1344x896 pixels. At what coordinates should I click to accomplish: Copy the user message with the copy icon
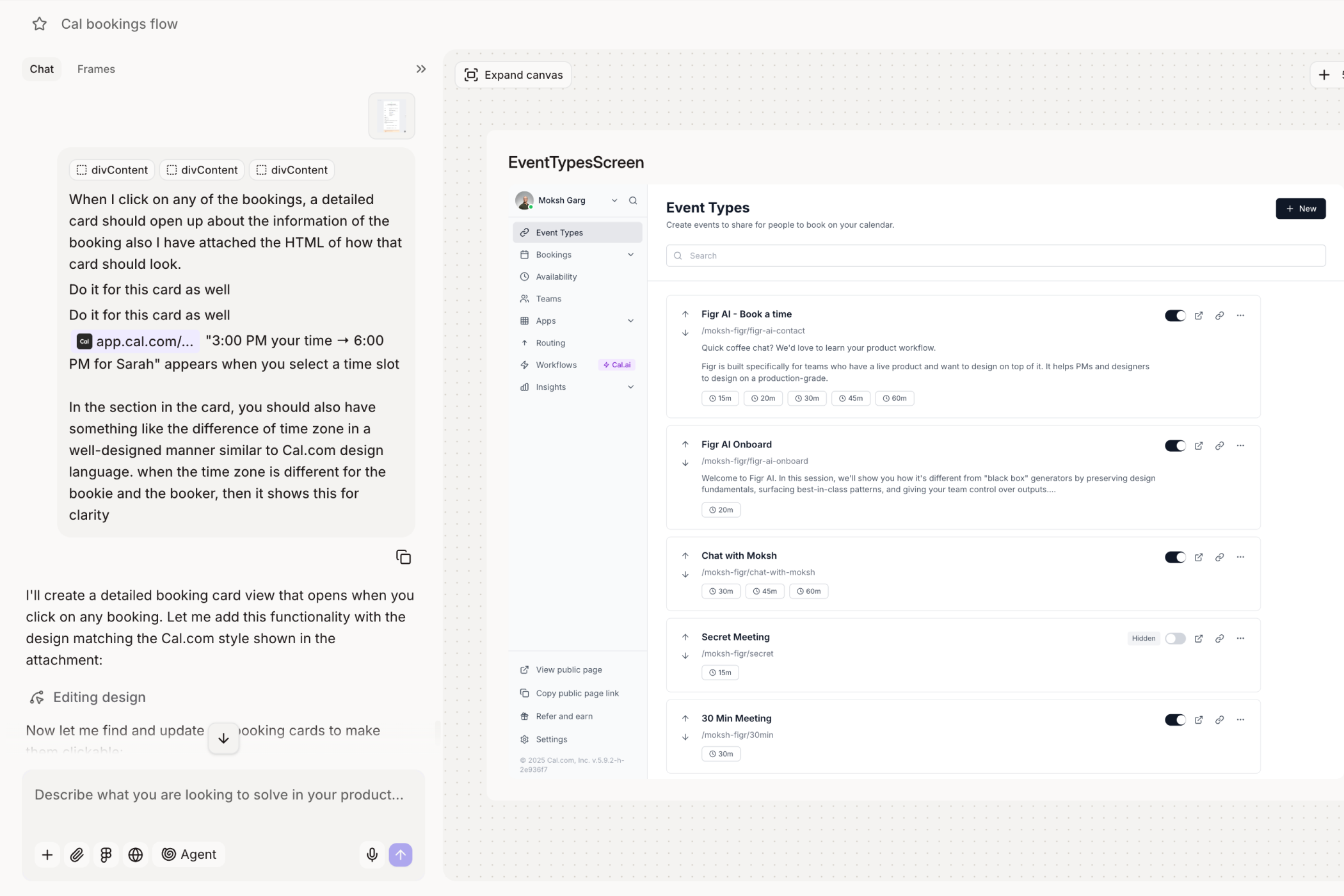tap(403, 557)
